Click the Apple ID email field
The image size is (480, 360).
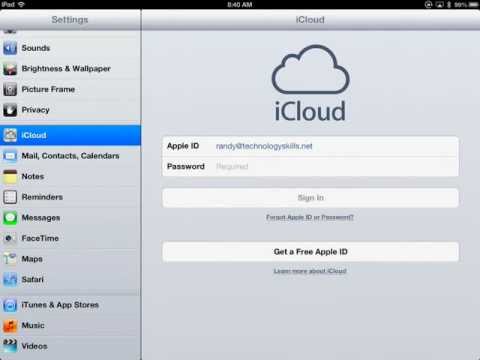pyautogui.click(x=310, y=146)
